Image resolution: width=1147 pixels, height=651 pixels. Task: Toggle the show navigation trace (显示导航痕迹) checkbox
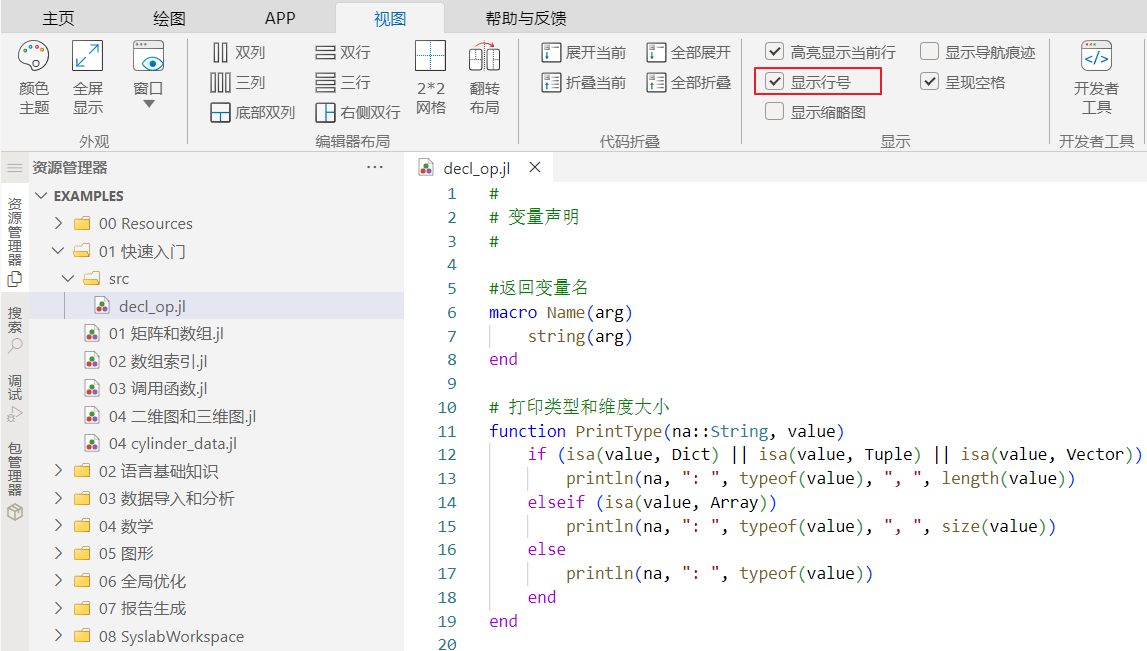pyautogui.click(x=930, y=52)
